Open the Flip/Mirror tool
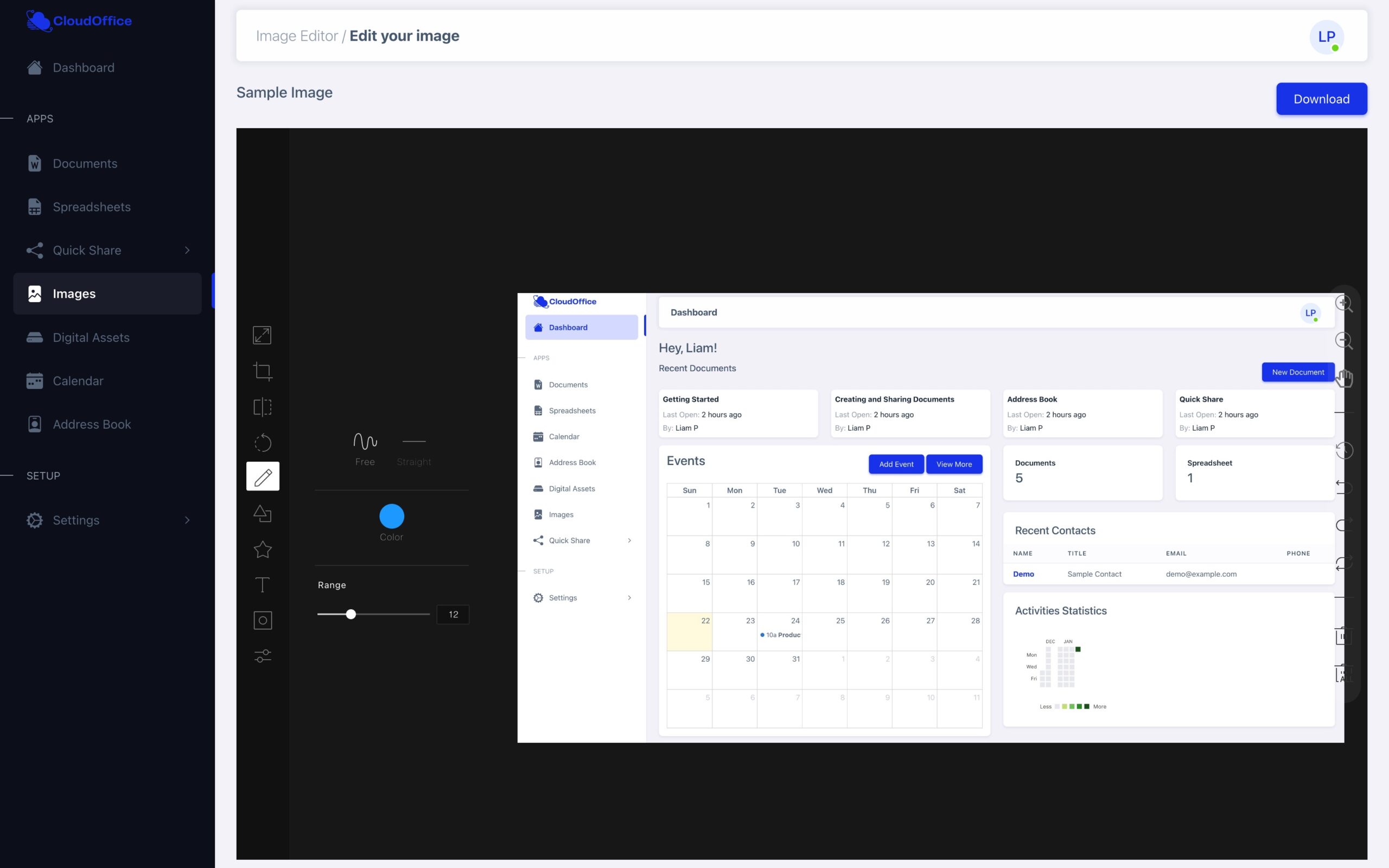Image resolution: width=1389 pixels, height=868 pixels. [x=263, y=407]
